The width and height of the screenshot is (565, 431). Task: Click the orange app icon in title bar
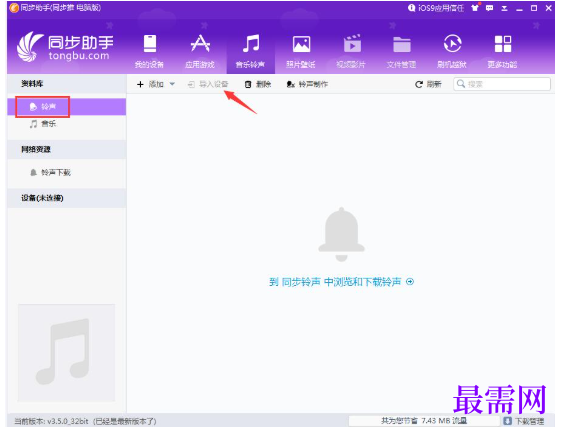pyautogui.click(x=14, y=8)
